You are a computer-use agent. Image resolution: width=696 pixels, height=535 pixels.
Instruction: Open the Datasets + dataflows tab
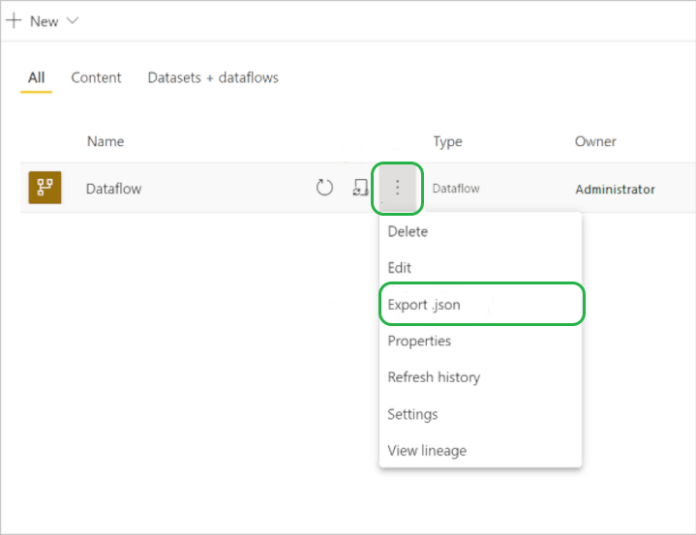tap(213, 78)
